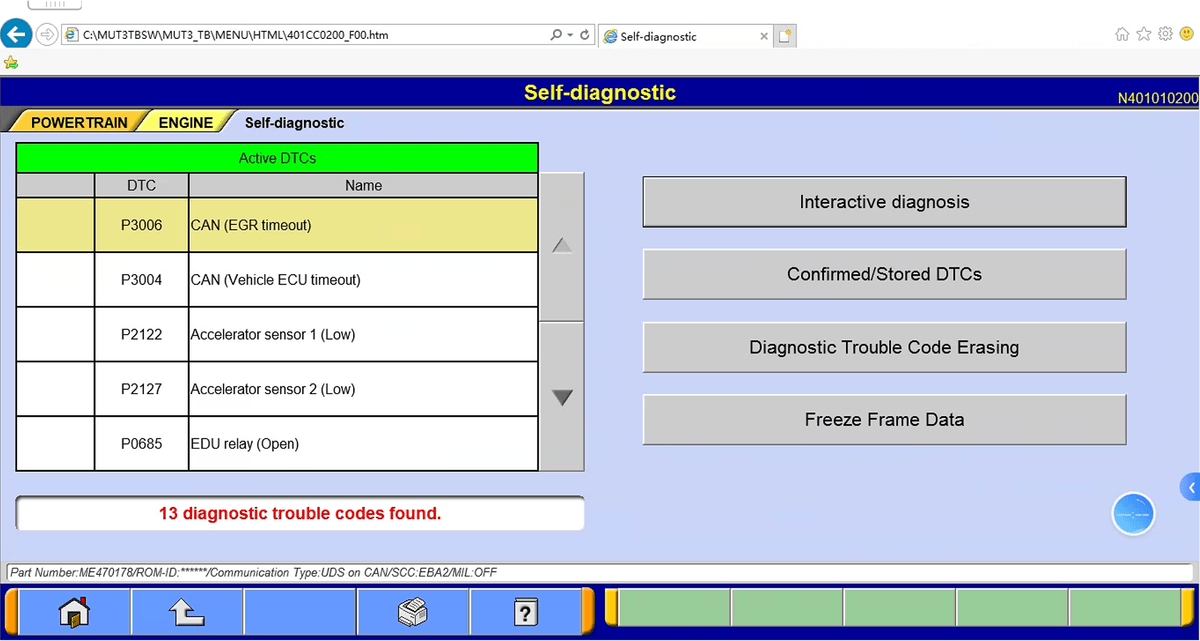Click the round blue floating assistant icon
The height and width of the screenshot is (641, 1200).
click(x=1133, y=514)
